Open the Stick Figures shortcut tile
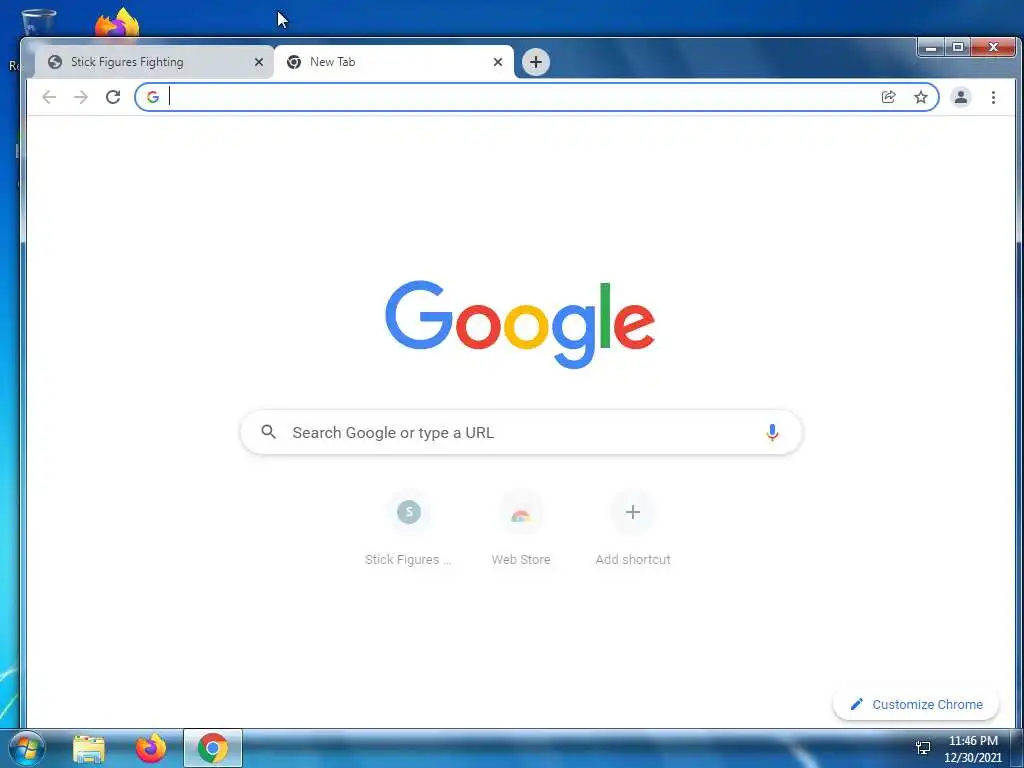The height and width of the screenshot is (768, 1024). [409, 528]
